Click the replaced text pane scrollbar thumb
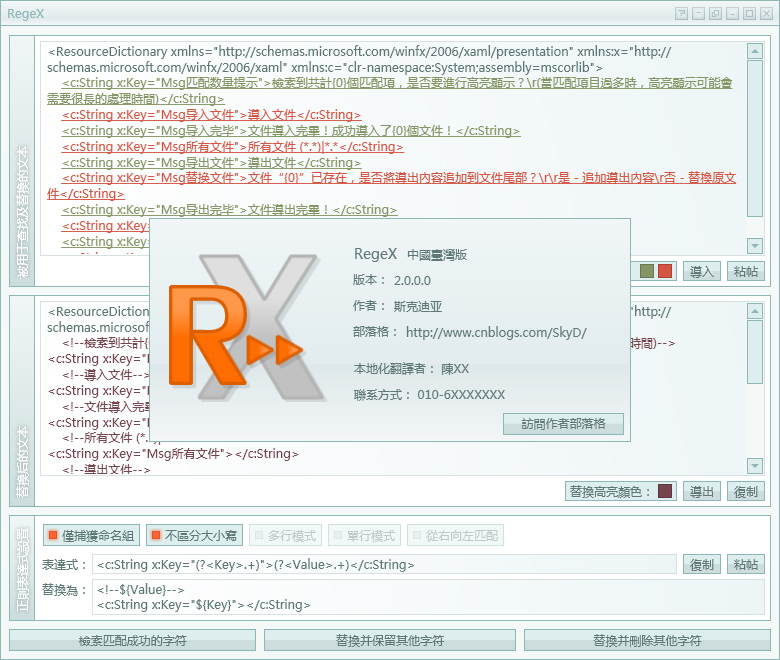Viewport: 780px width, 660px height. pos(755,352)
